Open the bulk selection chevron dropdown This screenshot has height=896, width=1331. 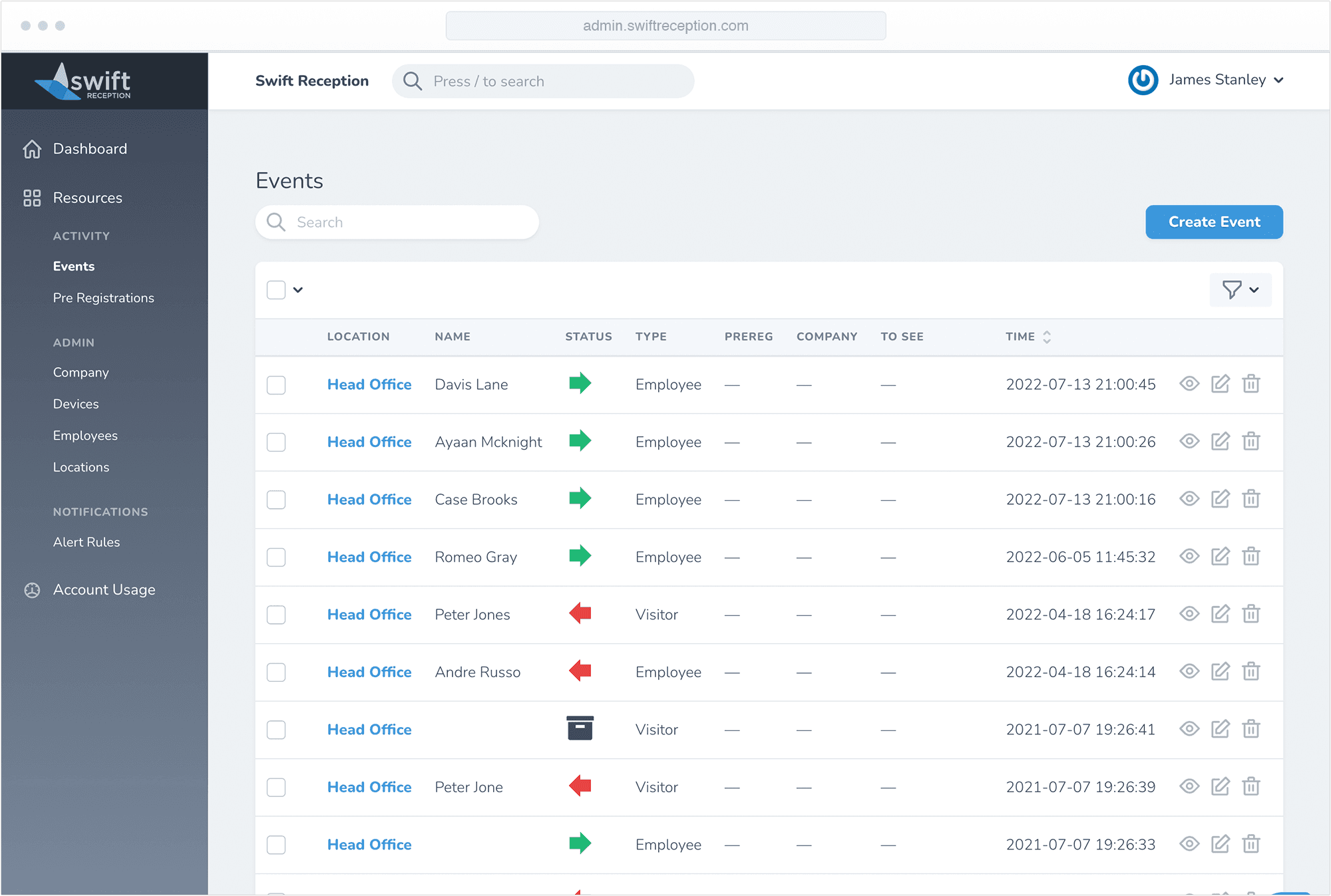pos(298,290)
